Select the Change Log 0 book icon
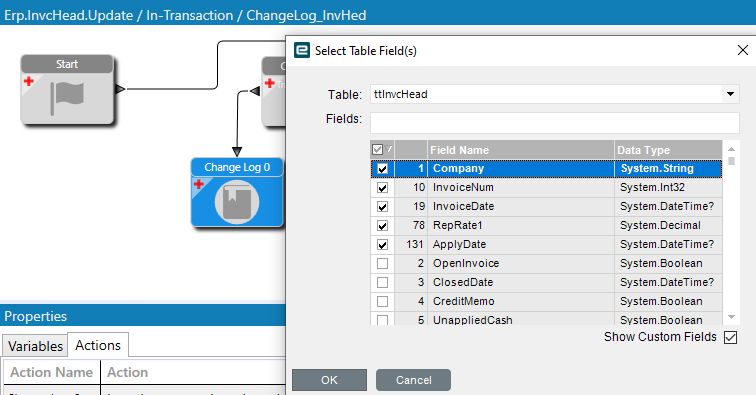Image resolution: width=756 pixels, height=395 pixels. (237, 202)
